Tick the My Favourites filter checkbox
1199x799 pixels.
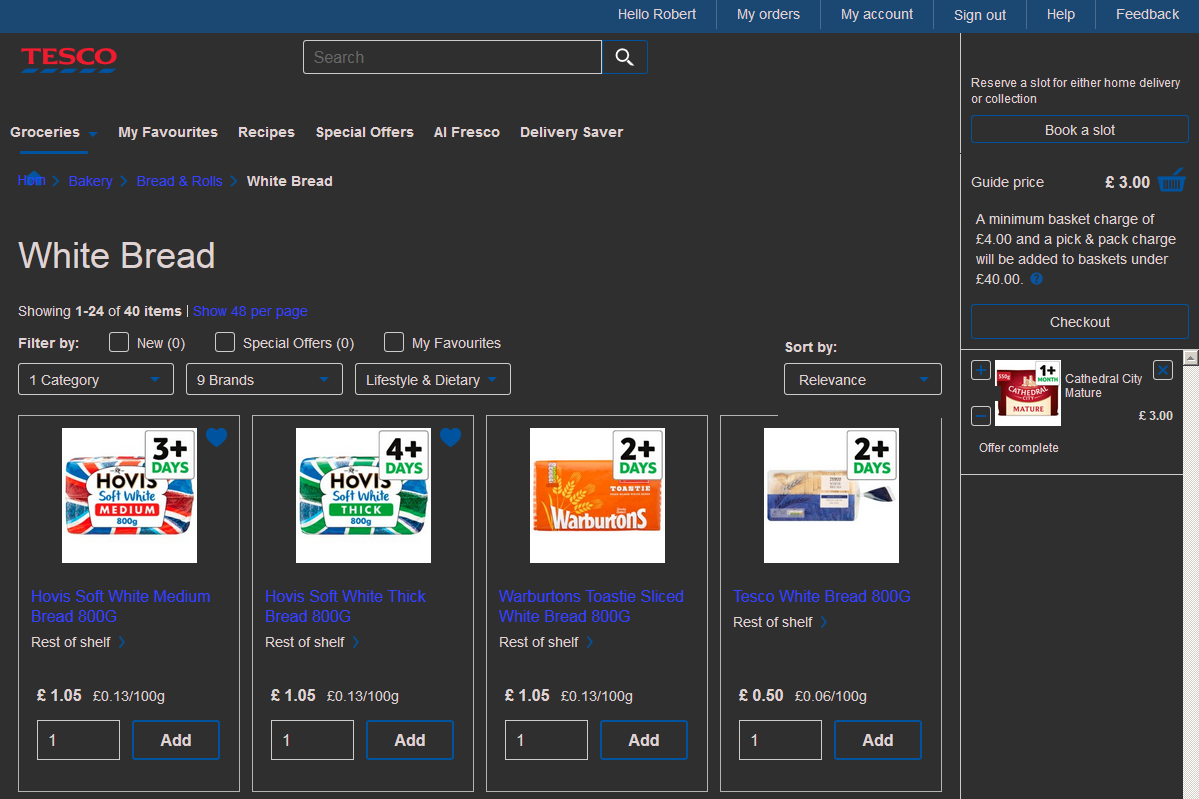[x=394, y=342]
